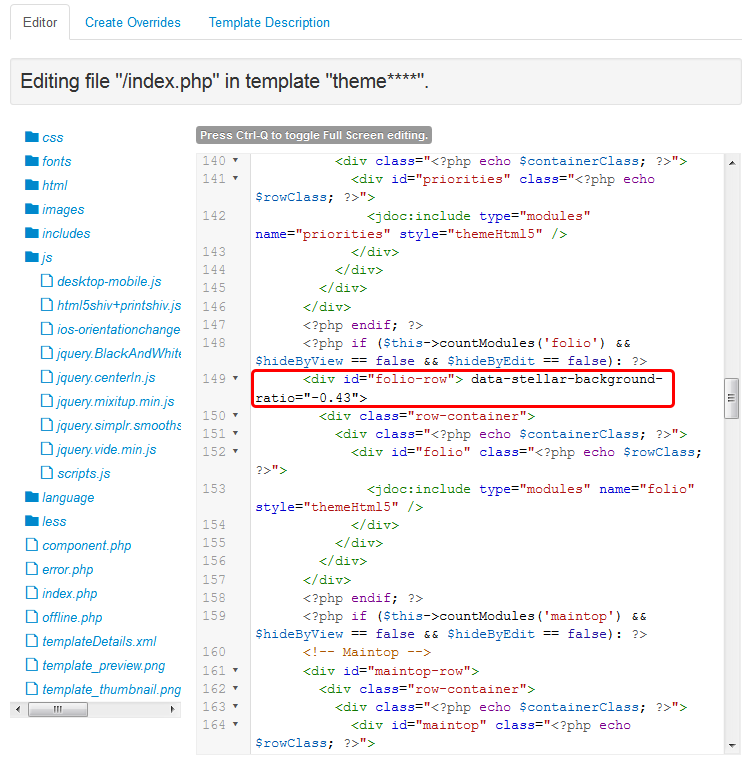Fold the code block at line 141
The height and width of the screenshot is (769, 752).
pyautogui.click(x=235, y=179)
